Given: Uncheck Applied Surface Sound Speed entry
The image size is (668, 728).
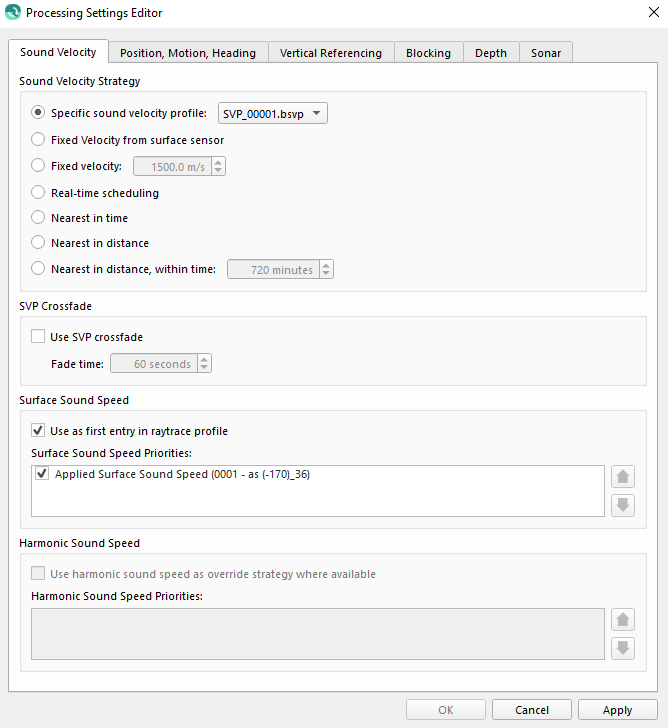Looking at the screenshot, I should (x=42, y=474).
